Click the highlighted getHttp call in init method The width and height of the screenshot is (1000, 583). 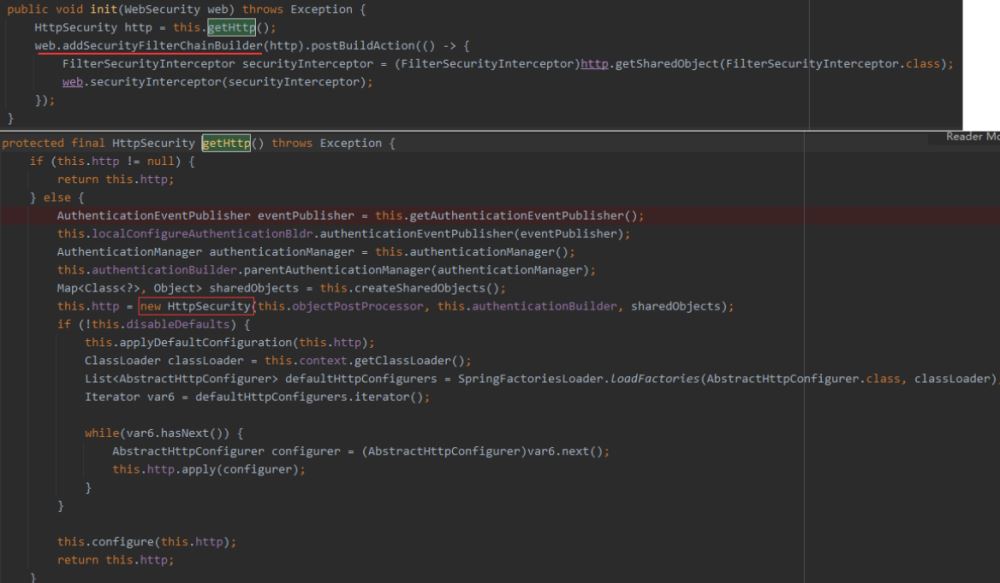click(233, 27)
